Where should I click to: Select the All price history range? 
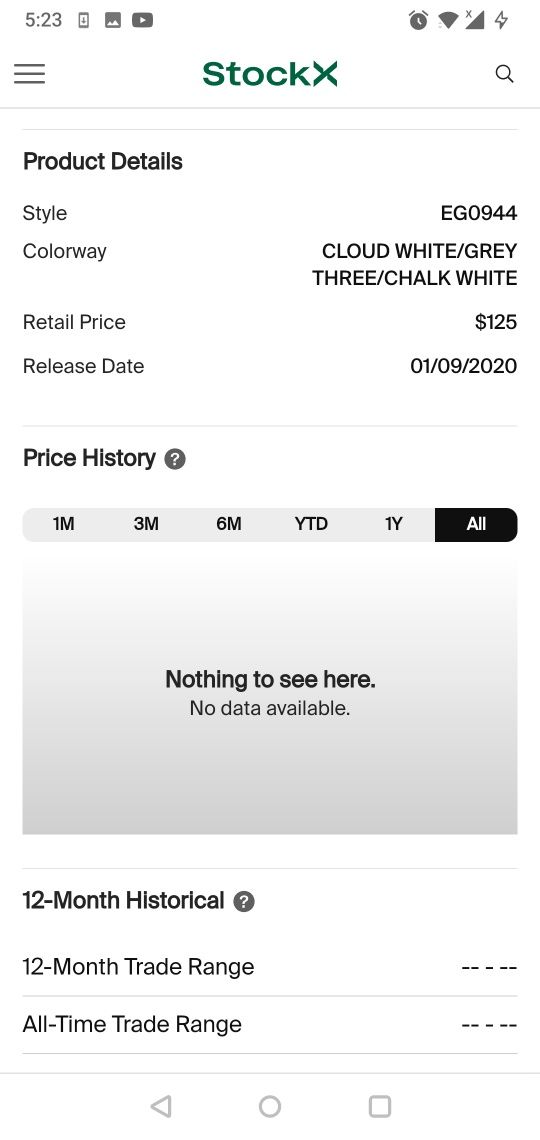click(x=476, y=524)
